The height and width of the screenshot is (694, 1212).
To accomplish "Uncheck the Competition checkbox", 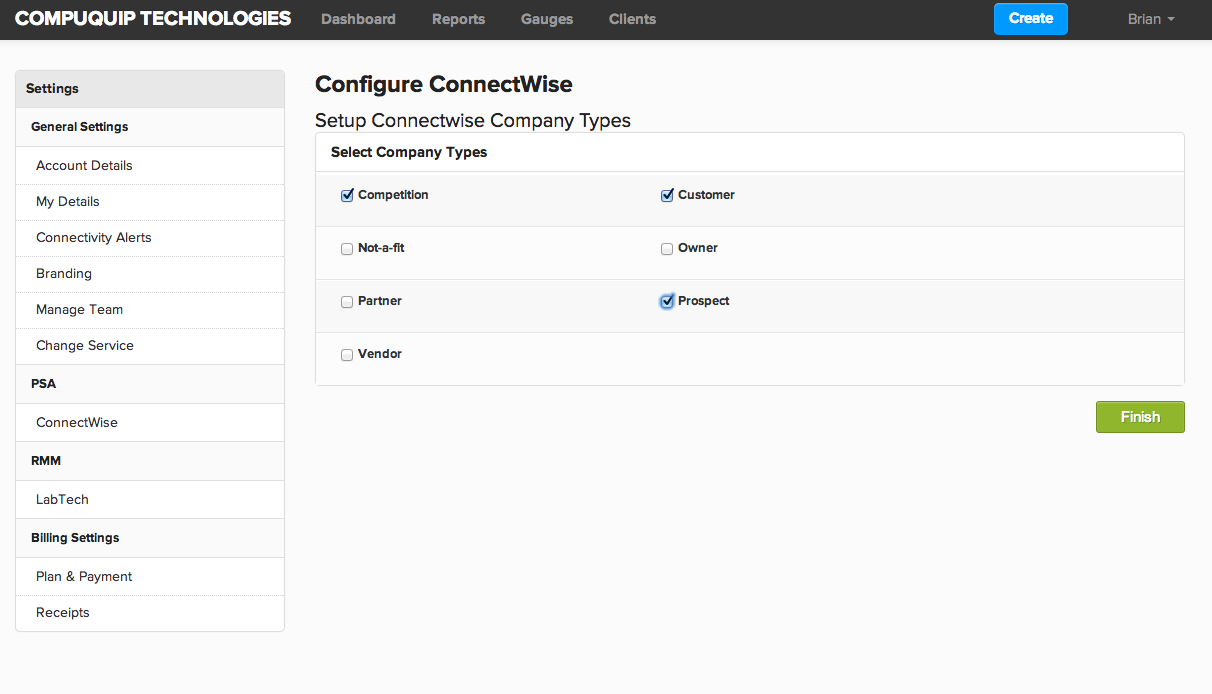I will 347,196.
